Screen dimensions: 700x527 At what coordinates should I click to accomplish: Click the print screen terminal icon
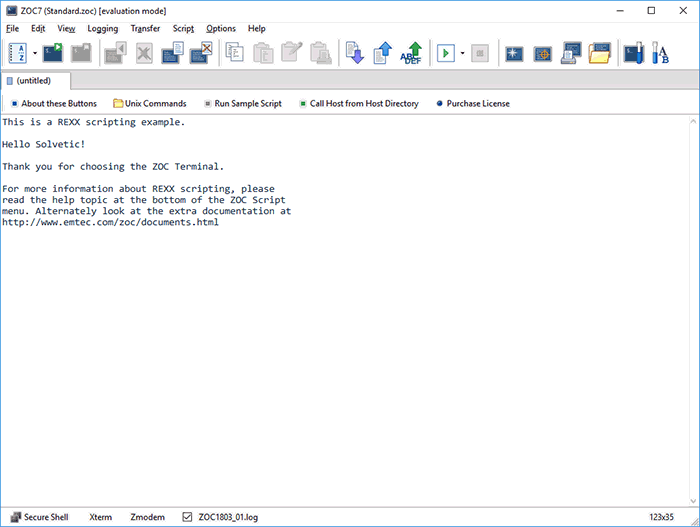coord(571,53)
